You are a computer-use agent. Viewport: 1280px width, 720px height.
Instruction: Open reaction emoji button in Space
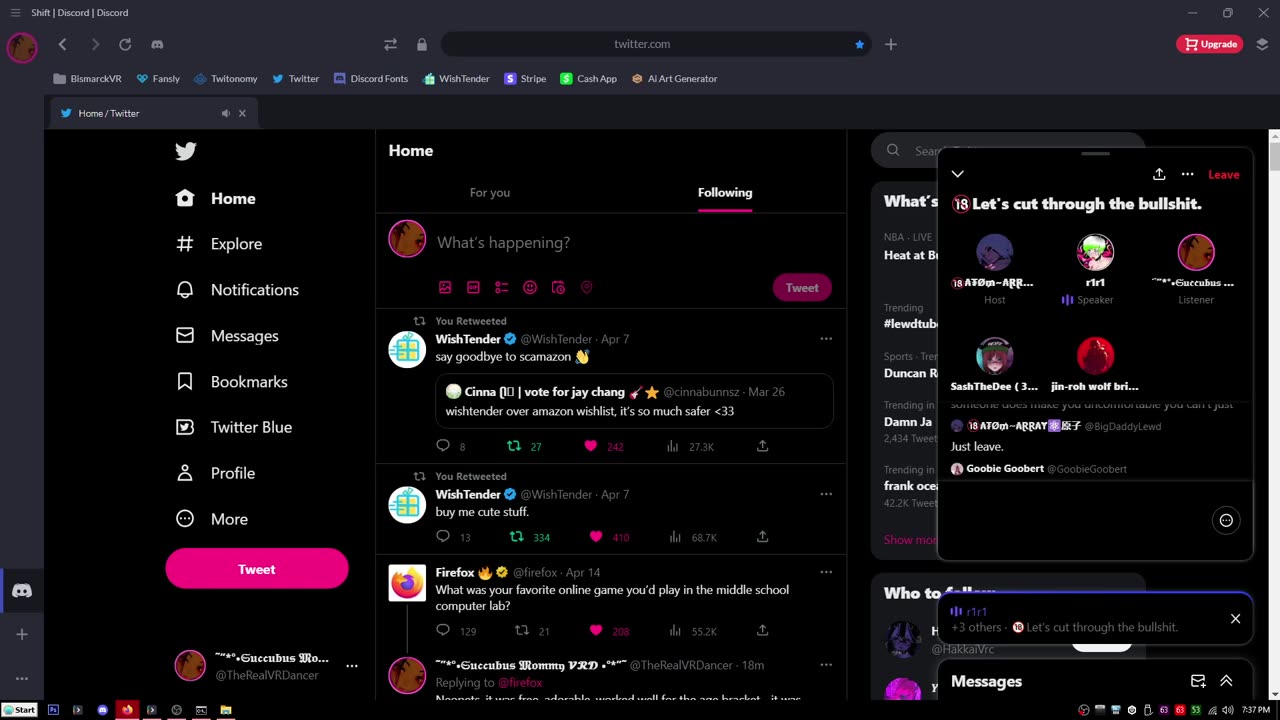(x=1226, y=520)
